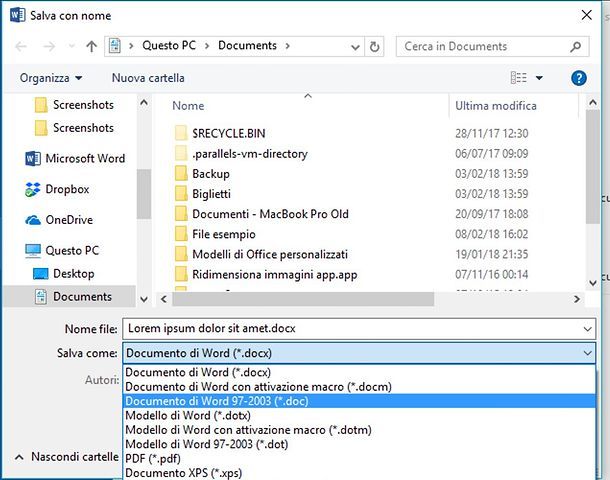The image size is (610, 480).
Task: Go up one folder level
Action: [91, 46]
